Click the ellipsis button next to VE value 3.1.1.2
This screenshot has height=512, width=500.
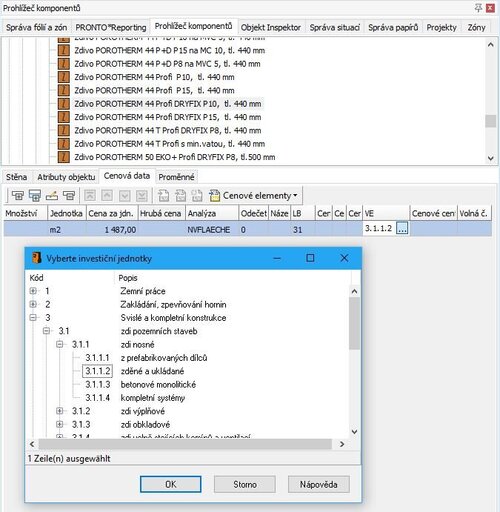click(402, 229)
